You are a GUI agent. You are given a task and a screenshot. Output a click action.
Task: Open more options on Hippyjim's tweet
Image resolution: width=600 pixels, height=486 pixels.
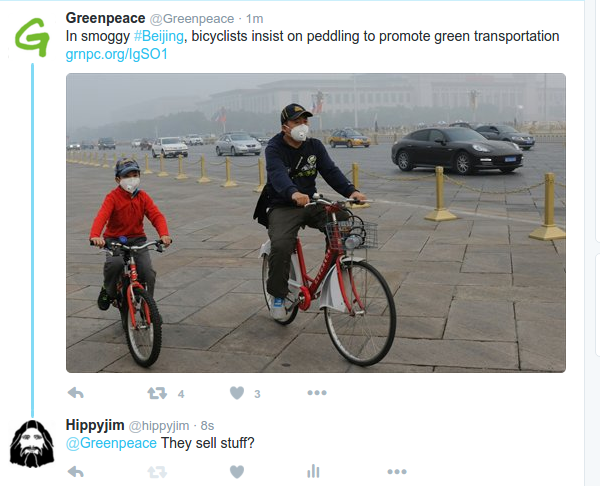coord(397,472)
